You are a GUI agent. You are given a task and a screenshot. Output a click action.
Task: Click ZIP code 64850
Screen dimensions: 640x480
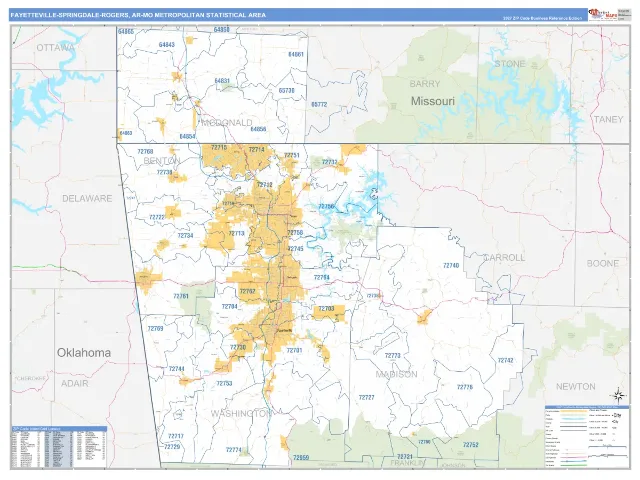coord(222,29)
